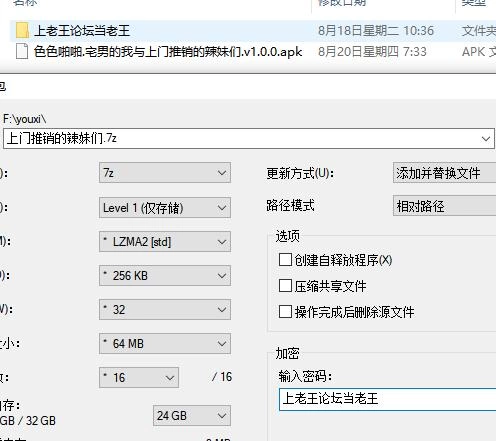Open the Level 1 (仅存储) compression level dropdown
Viewport: 496px width, 441px height.
point(165,208)
